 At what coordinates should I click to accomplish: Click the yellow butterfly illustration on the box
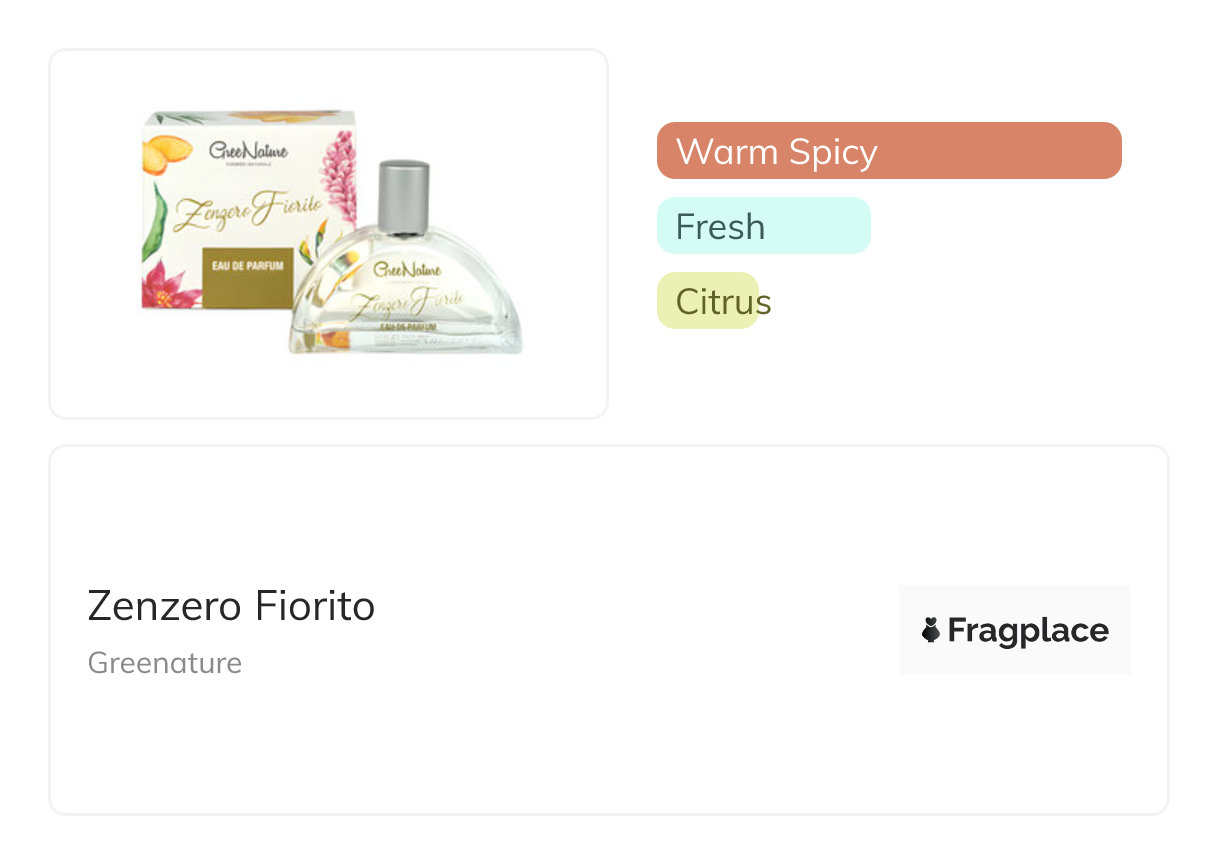pos(165,155)
